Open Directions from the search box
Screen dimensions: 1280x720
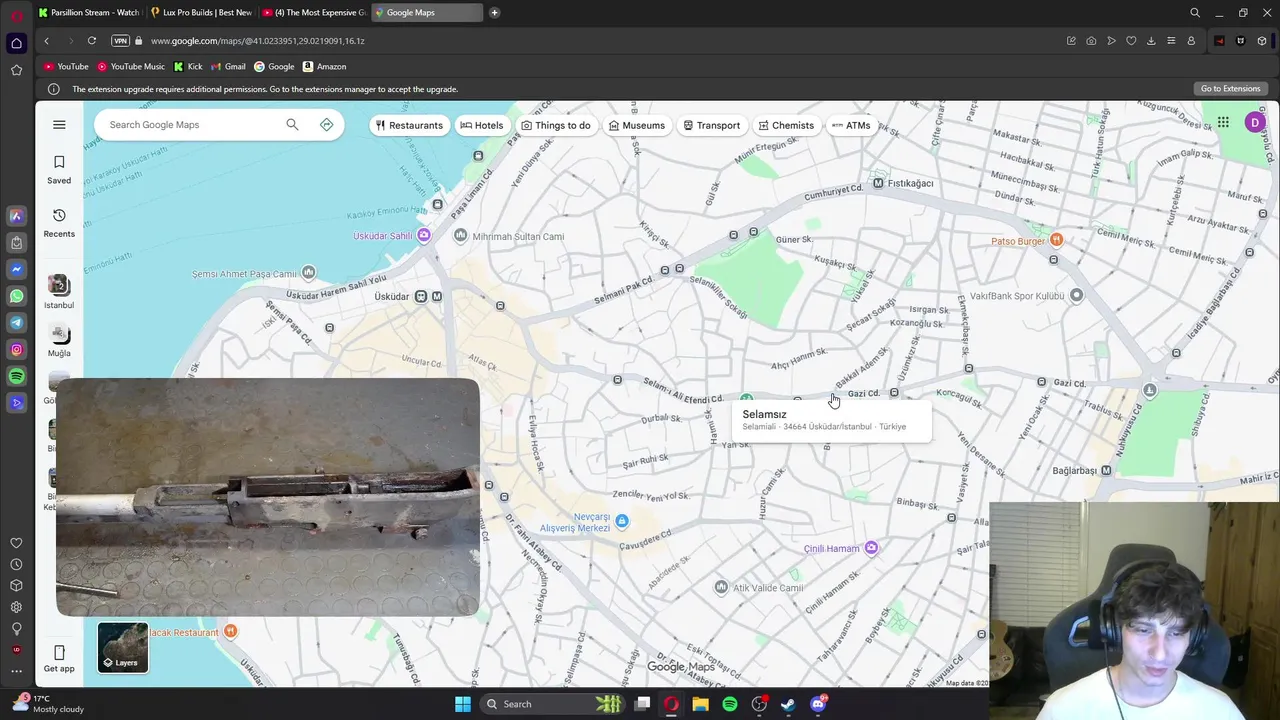[326, 125]
